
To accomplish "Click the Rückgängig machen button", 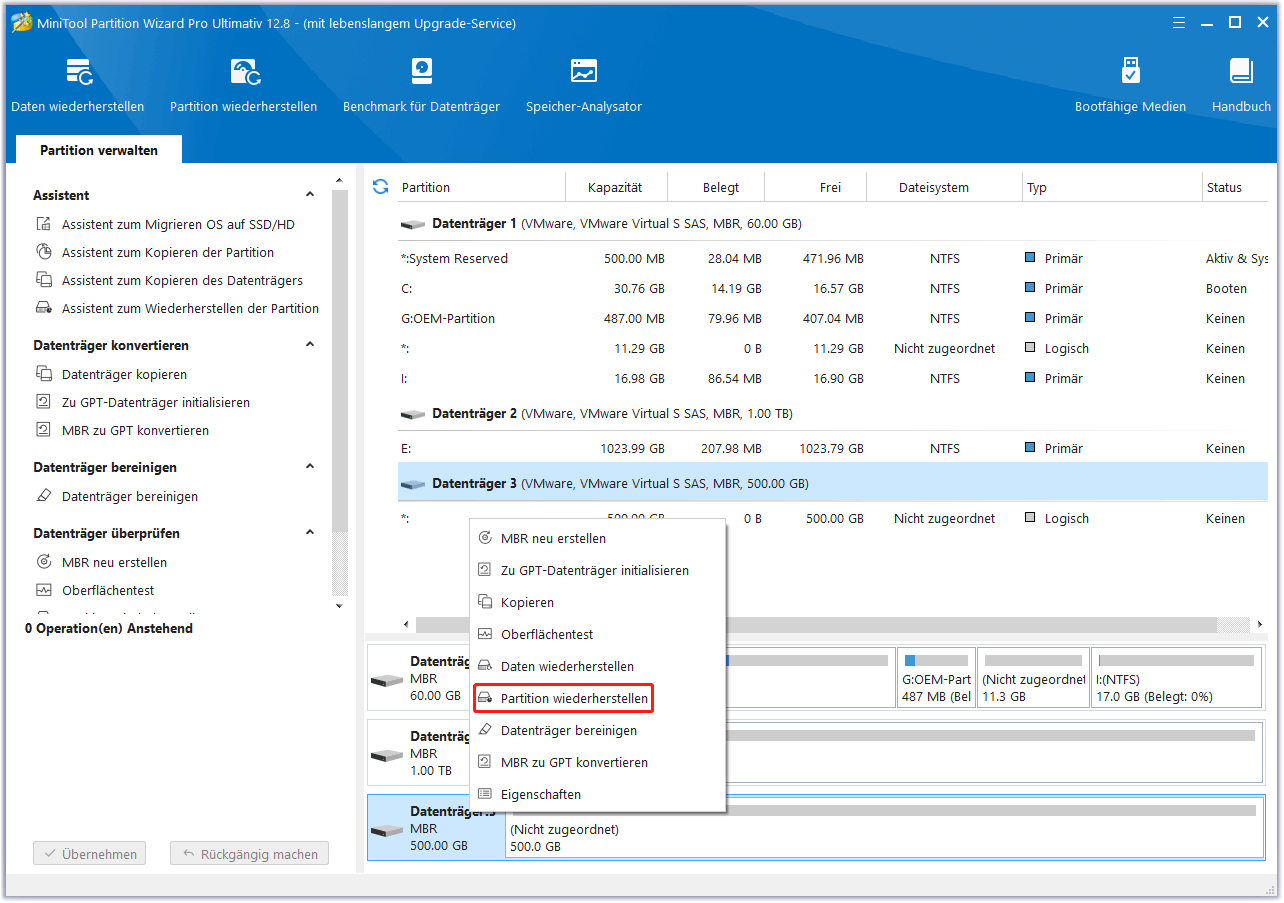I will coord(249,855).
